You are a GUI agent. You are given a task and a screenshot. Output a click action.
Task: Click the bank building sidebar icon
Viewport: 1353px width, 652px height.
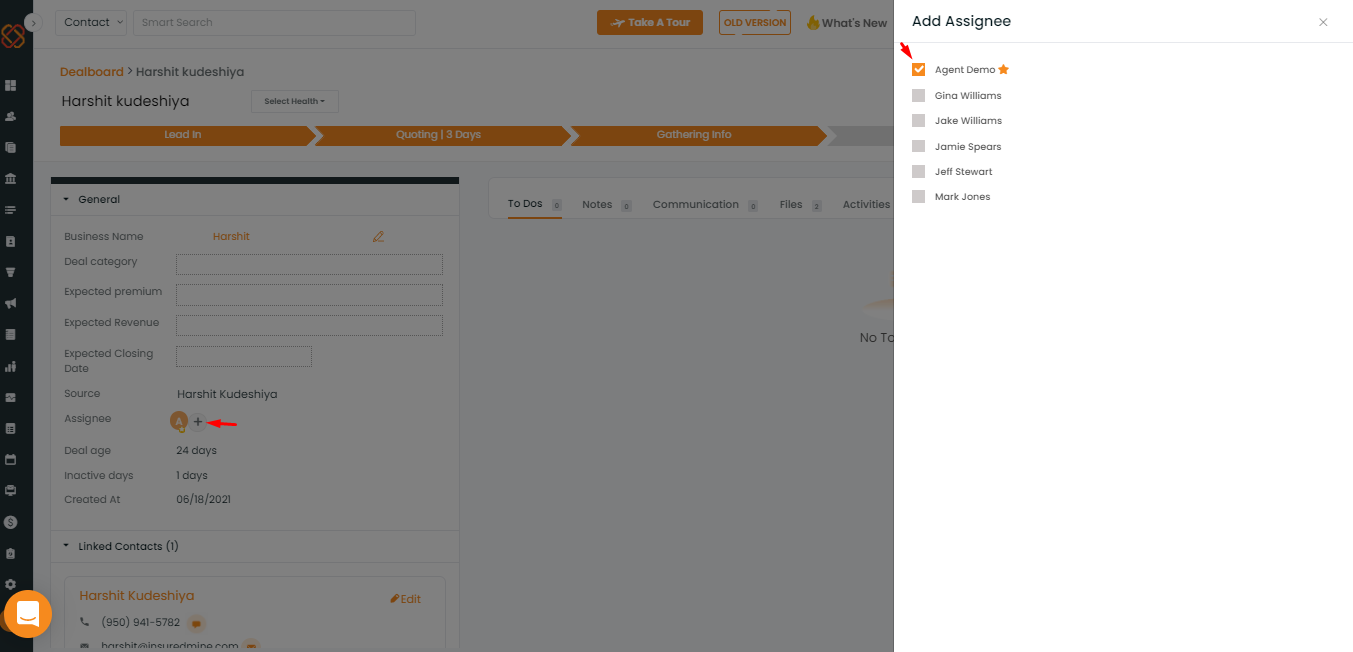(11, 179)
